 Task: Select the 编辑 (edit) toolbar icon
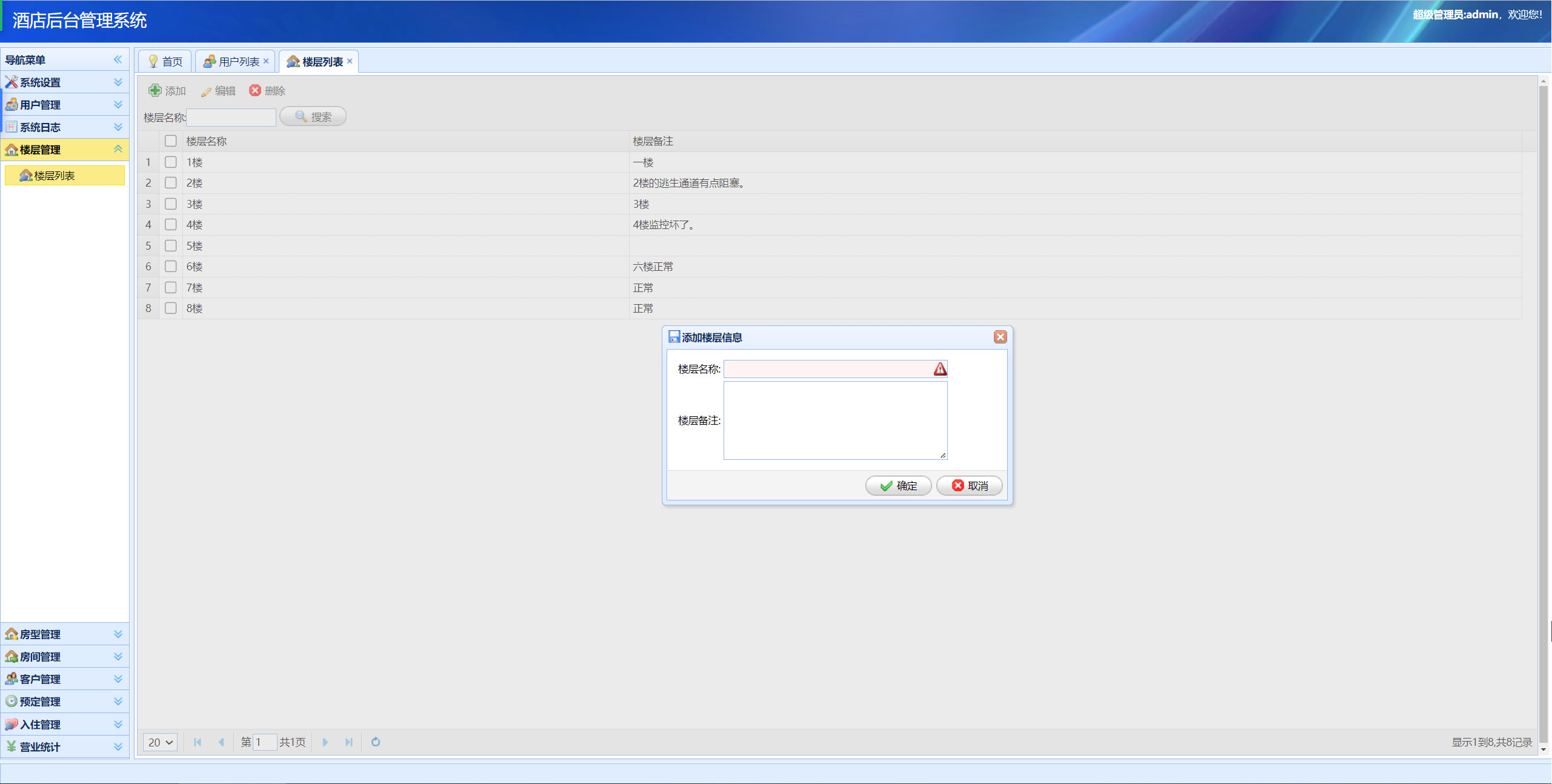tap(218, 91)
